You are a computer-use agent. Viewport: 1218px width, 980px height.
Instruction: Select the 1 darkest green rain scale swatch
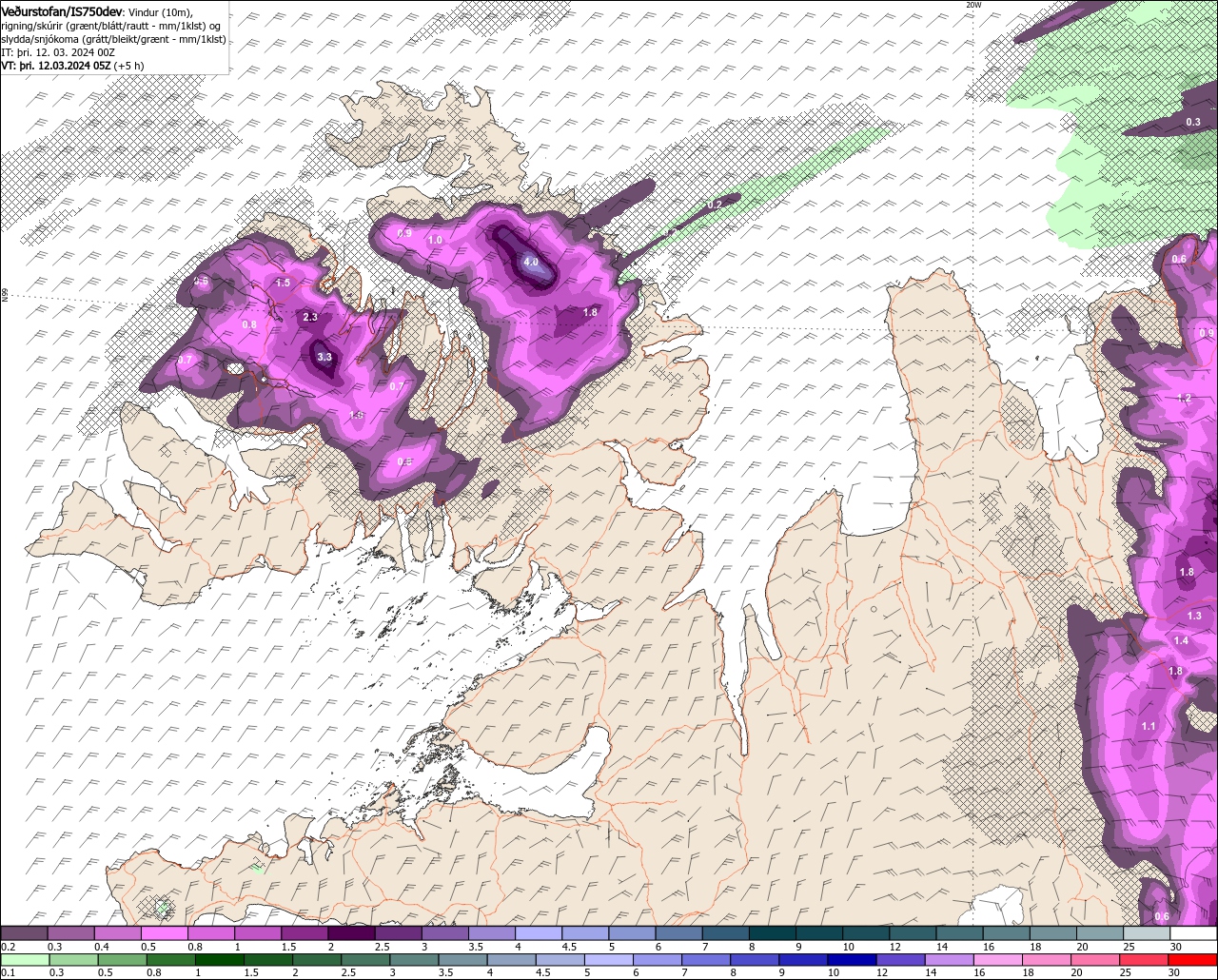click(220, 959)
